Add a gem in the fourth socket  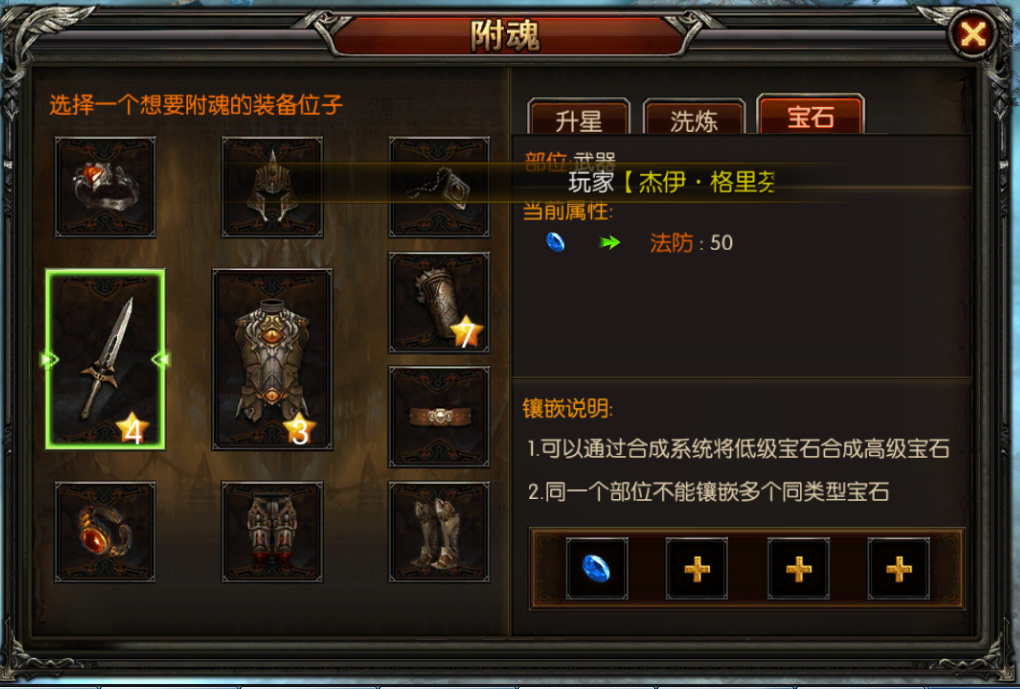point(898,569)
